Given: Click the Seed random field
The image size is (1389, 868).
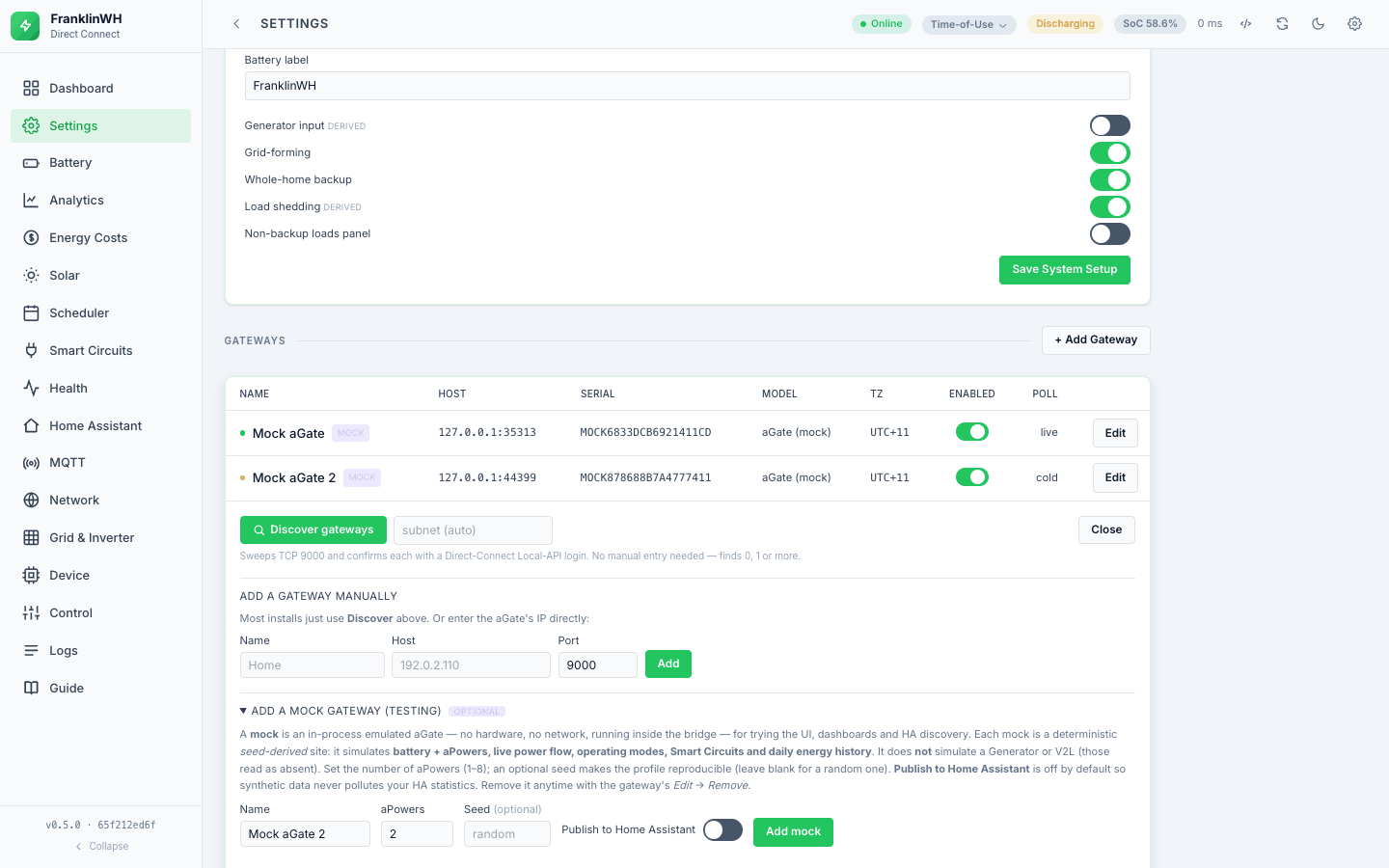Looking at the screenshot, I should (x=506, y=833).
